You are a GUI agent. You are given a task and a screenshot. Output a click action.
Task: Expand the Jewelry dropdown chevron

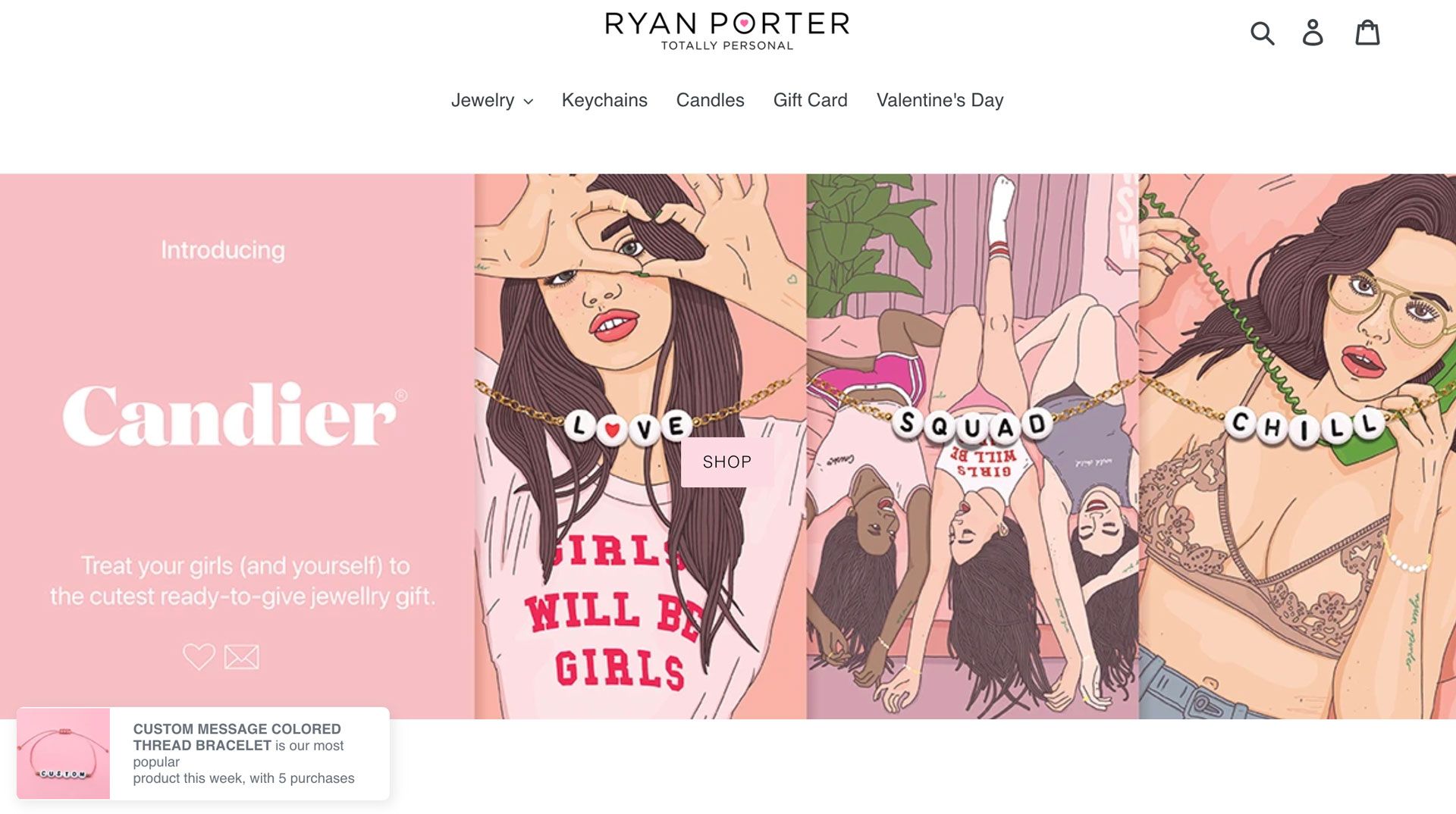(x=529, y=102)
